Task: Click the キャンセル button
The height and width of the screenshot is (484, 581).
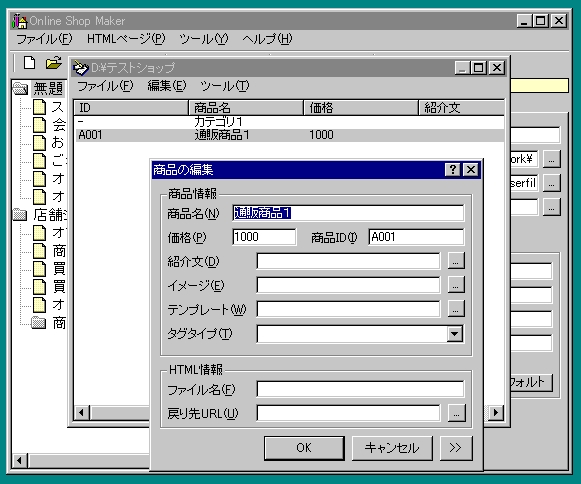Action: (x=392, y=448)
